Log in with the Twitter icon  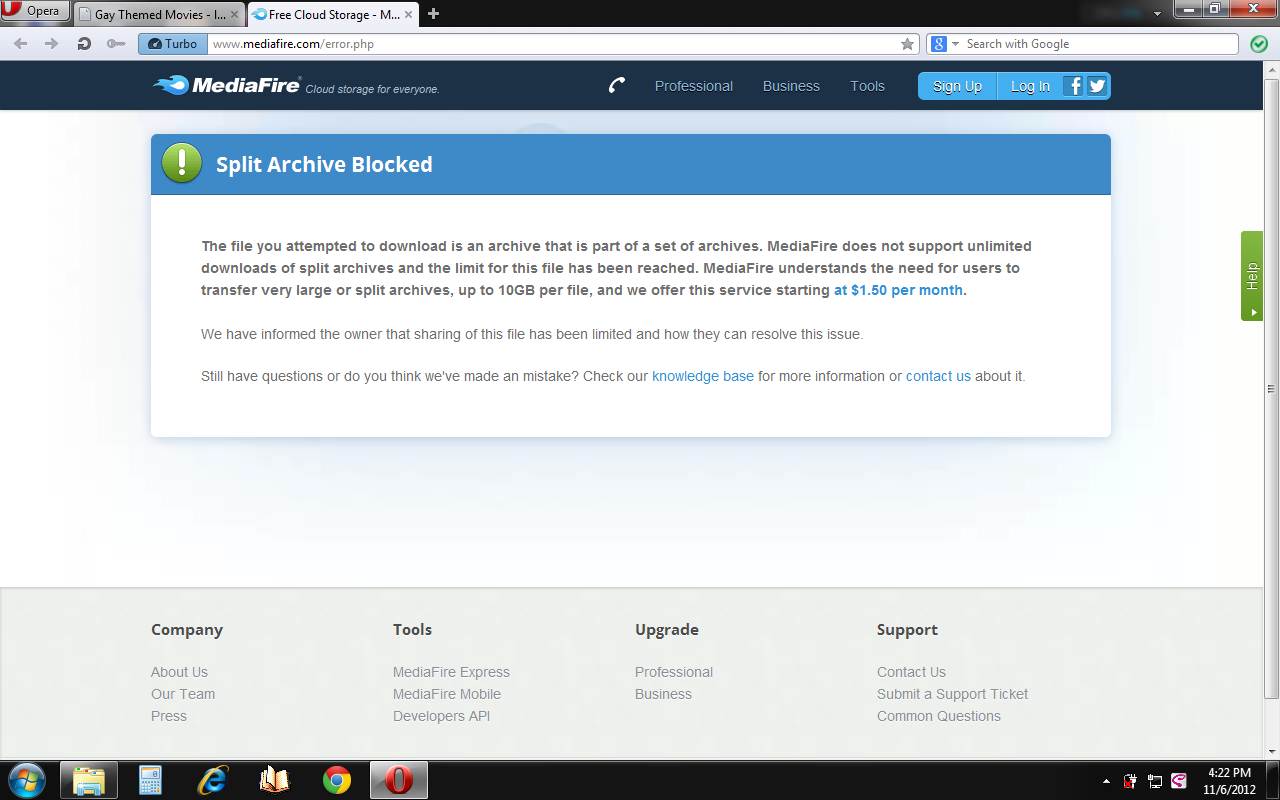[x=1097, y=86]
